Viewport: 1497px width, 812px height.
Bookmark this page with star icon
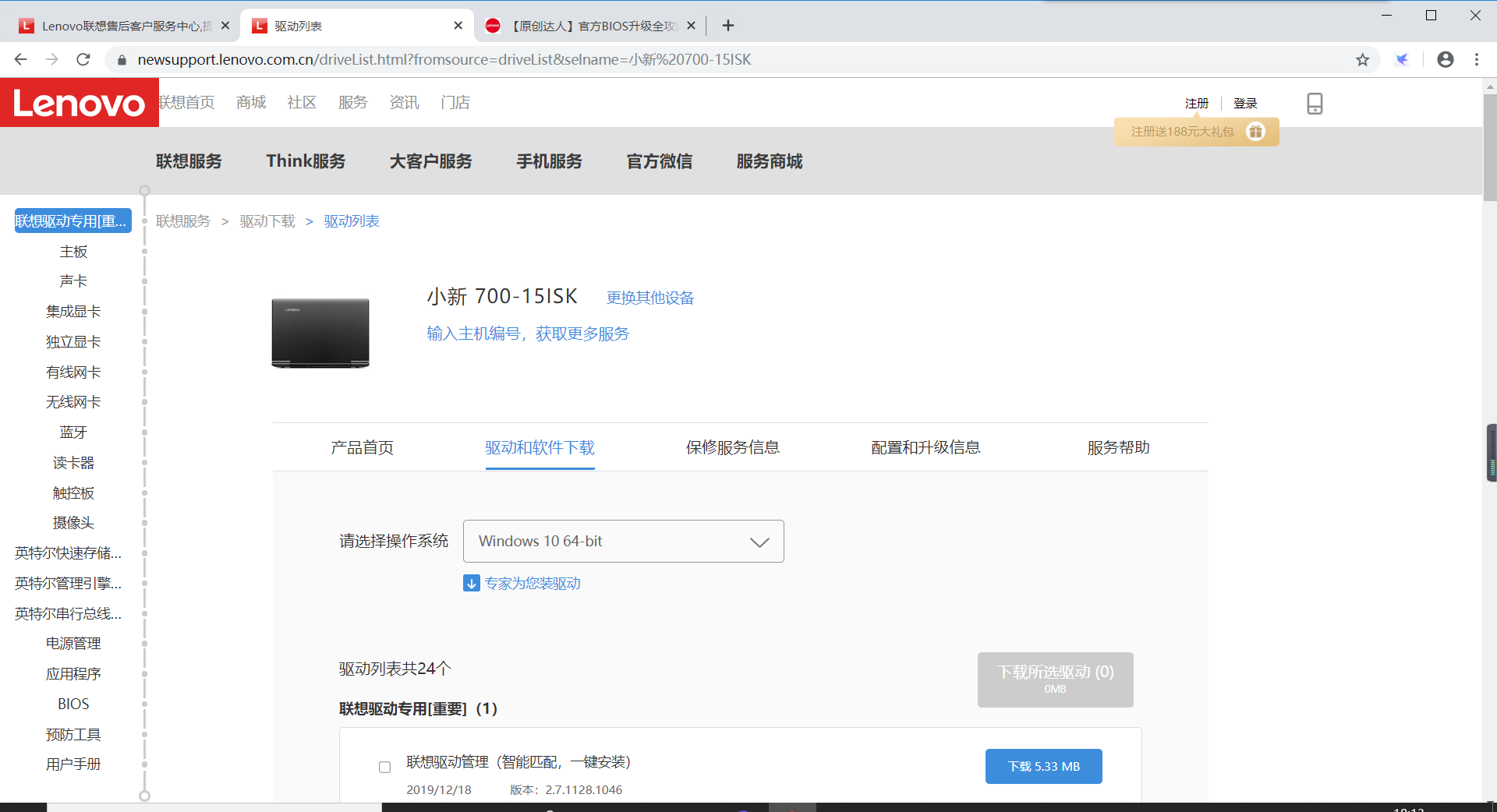(x=1362, y=59)
